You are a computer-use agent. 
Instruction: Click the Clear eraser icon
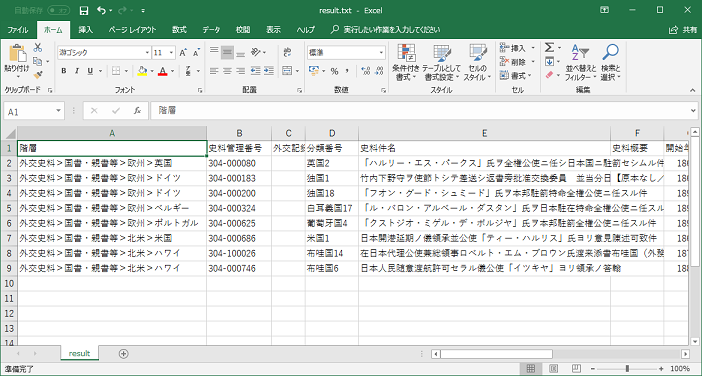[550, 75]
